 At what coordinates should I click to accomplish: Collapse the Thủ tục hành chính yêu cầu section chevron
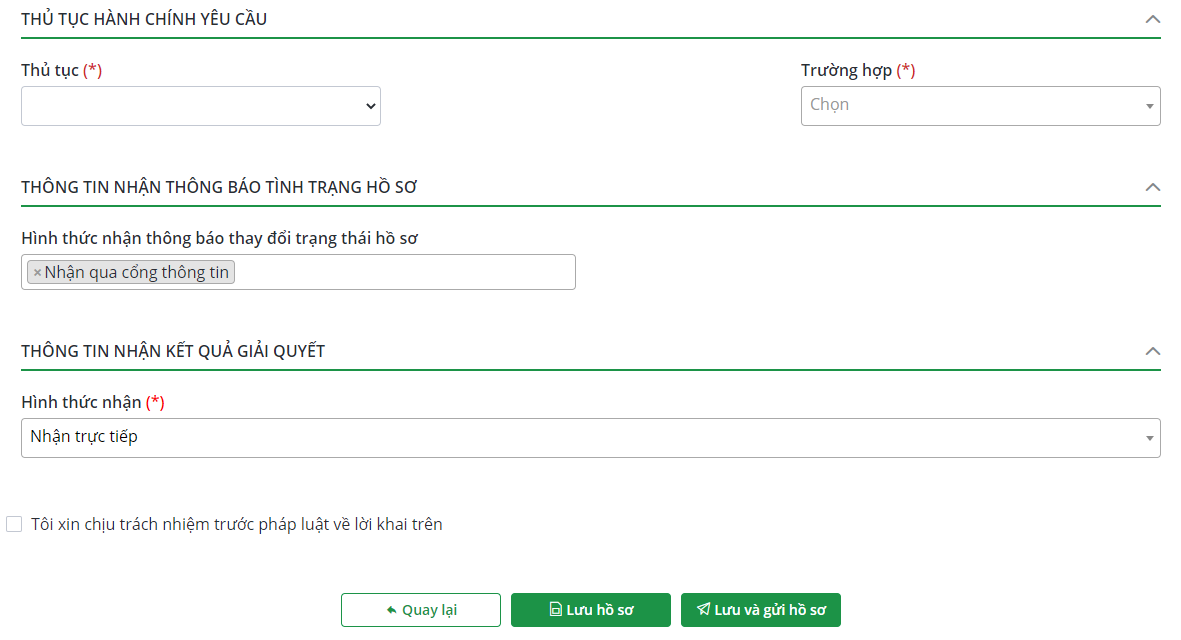click(x=1152, y=19)
